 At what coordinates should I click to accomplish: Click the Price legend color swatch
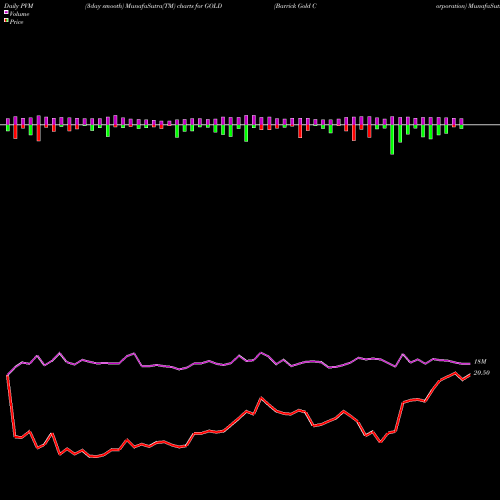coord(6,21)
